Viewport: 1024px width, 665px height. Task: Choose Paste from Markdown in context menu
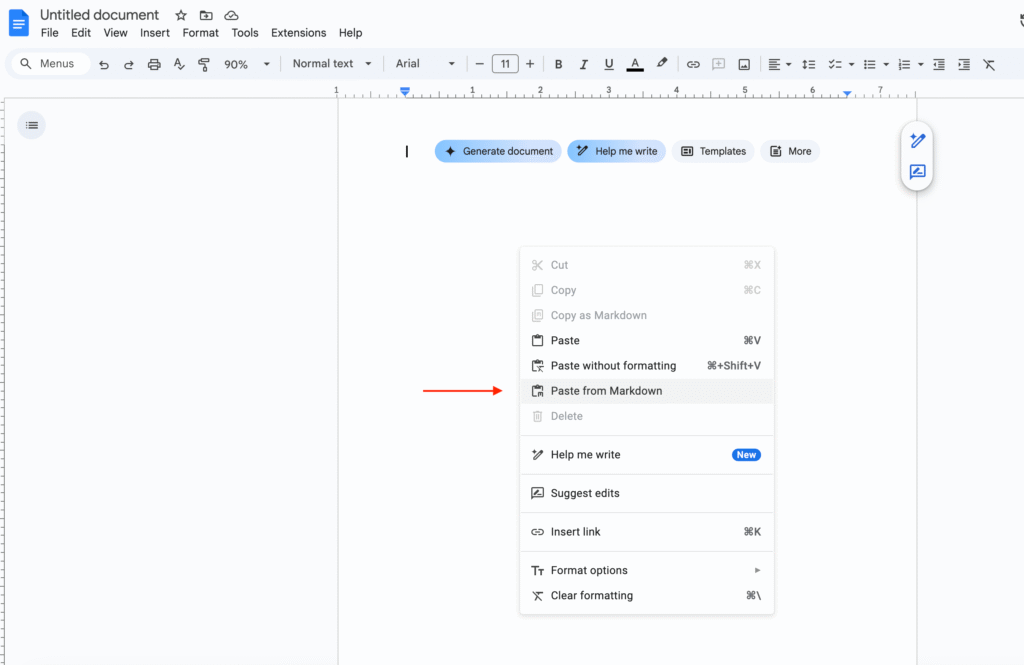pos(606,391)
